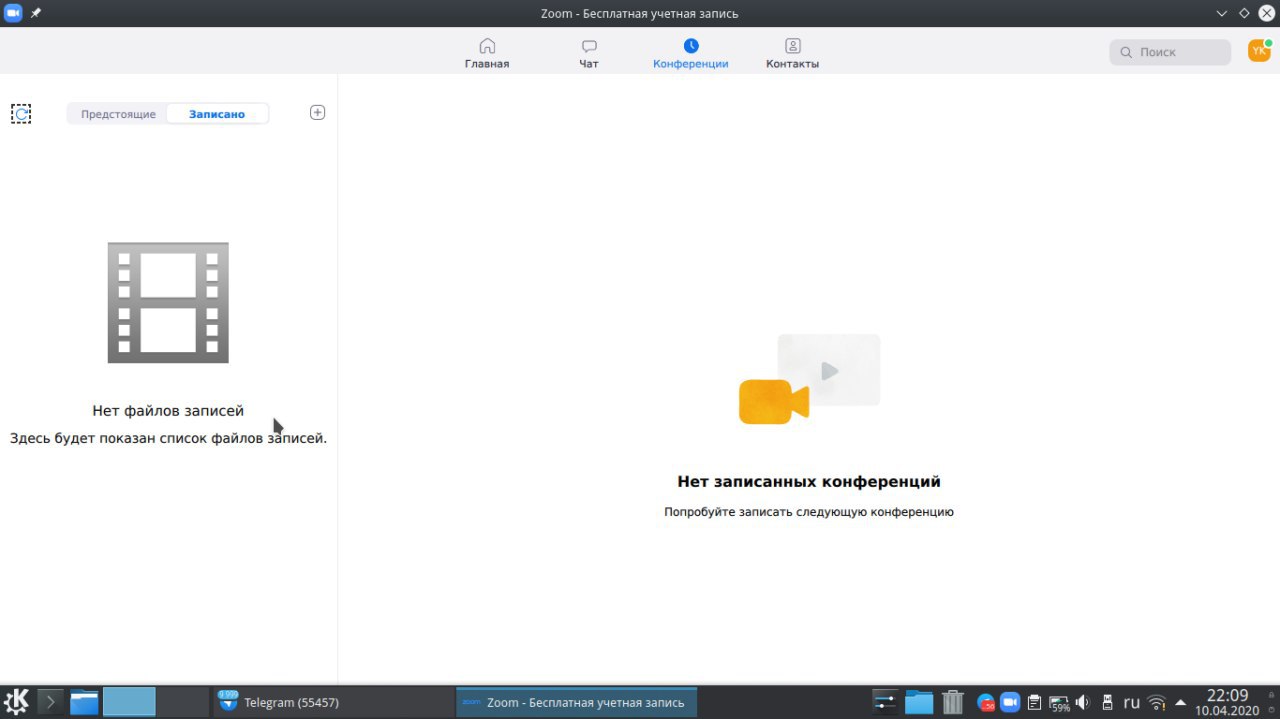1280x719 pixels.
Task: Click the lock screen icon in panel
Action: point(1271,694)
